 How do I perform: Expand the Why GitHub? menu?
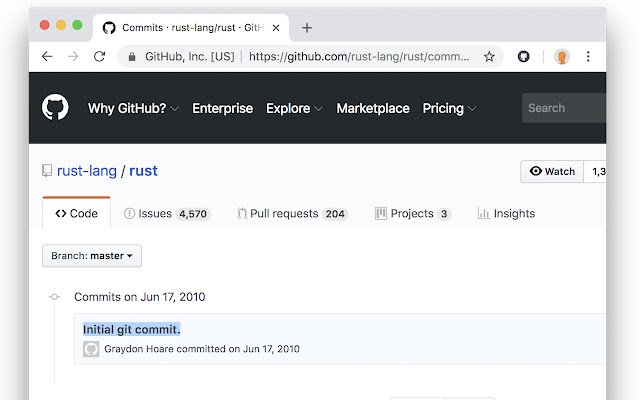pyautogui.click(x=133, y=108)
